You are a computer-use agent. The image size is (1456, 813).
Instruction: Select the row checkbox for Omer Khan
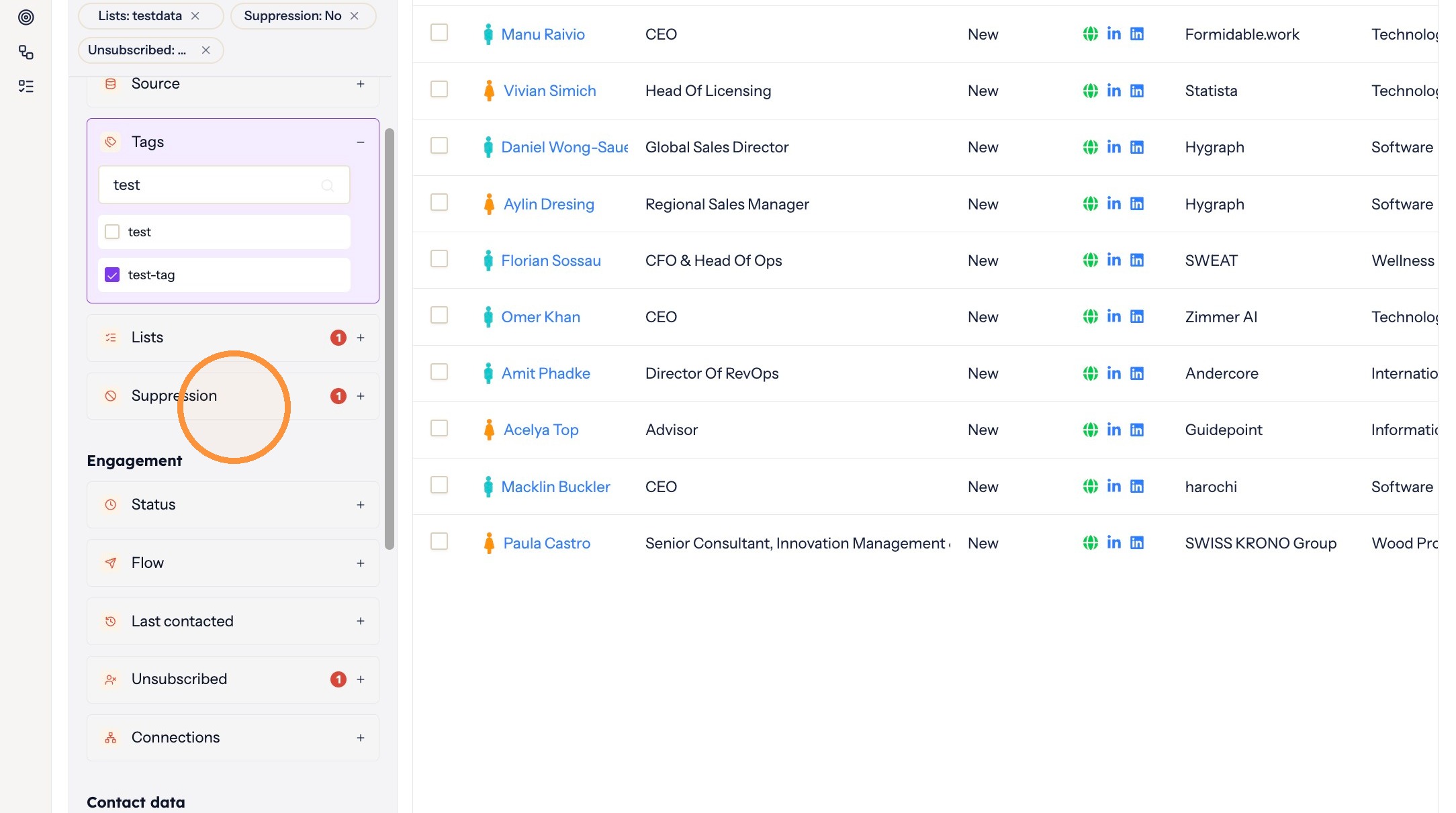tap(439, 315)
